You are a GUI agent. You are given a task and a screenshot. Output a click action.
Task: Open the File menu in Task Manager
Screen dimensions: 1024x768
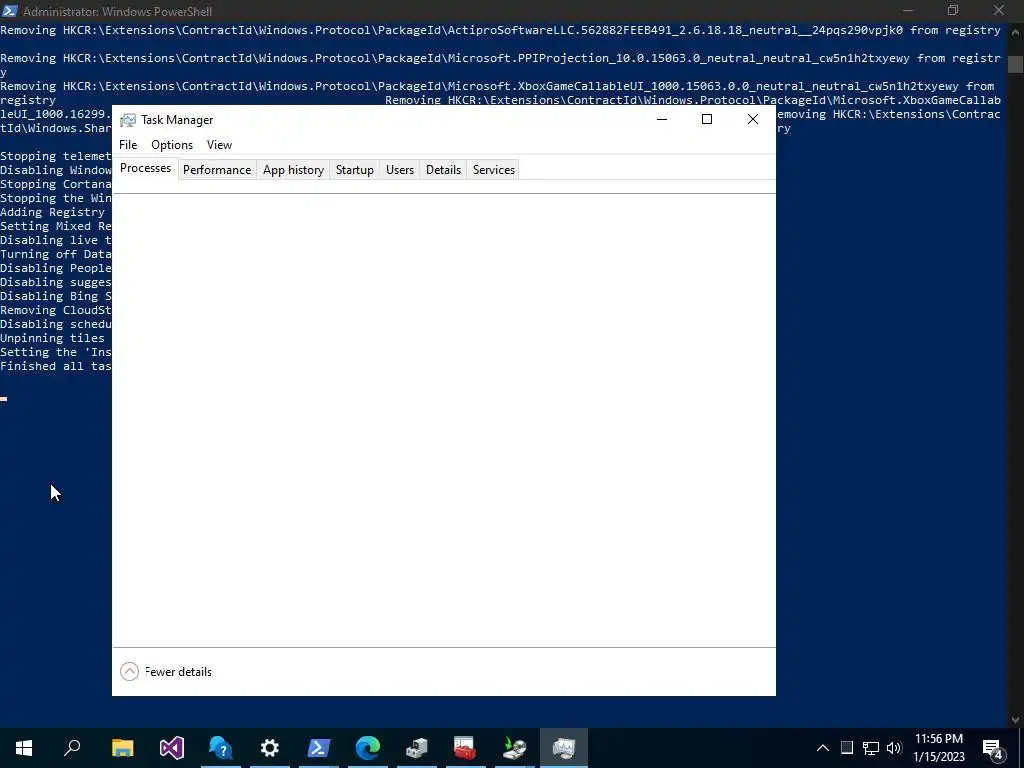128,145
